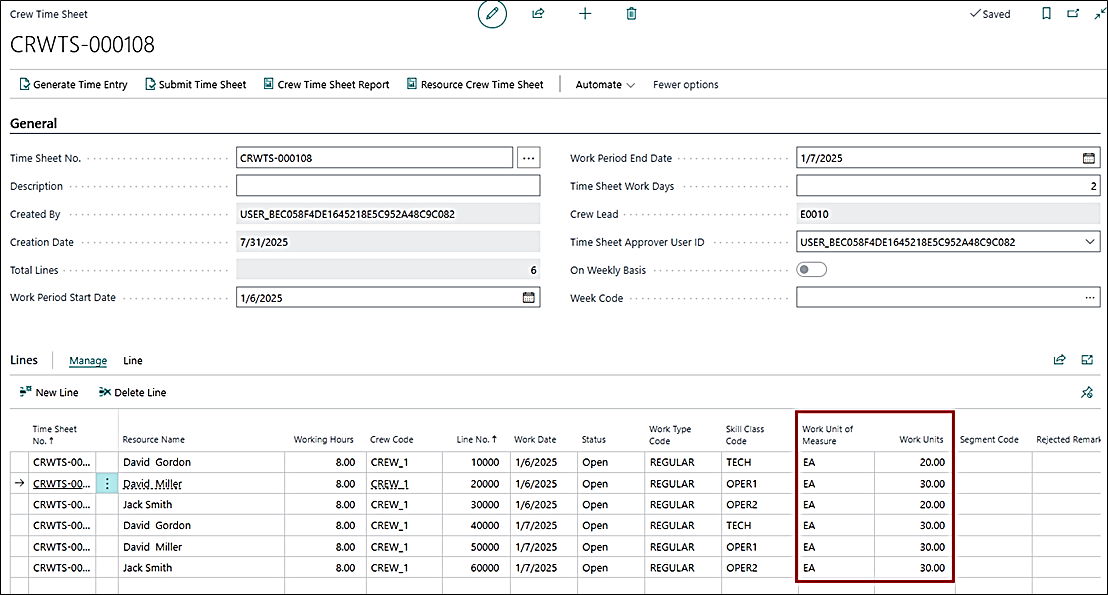
Task: Select the Line tab in Lines
Action: (x=133, y=360)
